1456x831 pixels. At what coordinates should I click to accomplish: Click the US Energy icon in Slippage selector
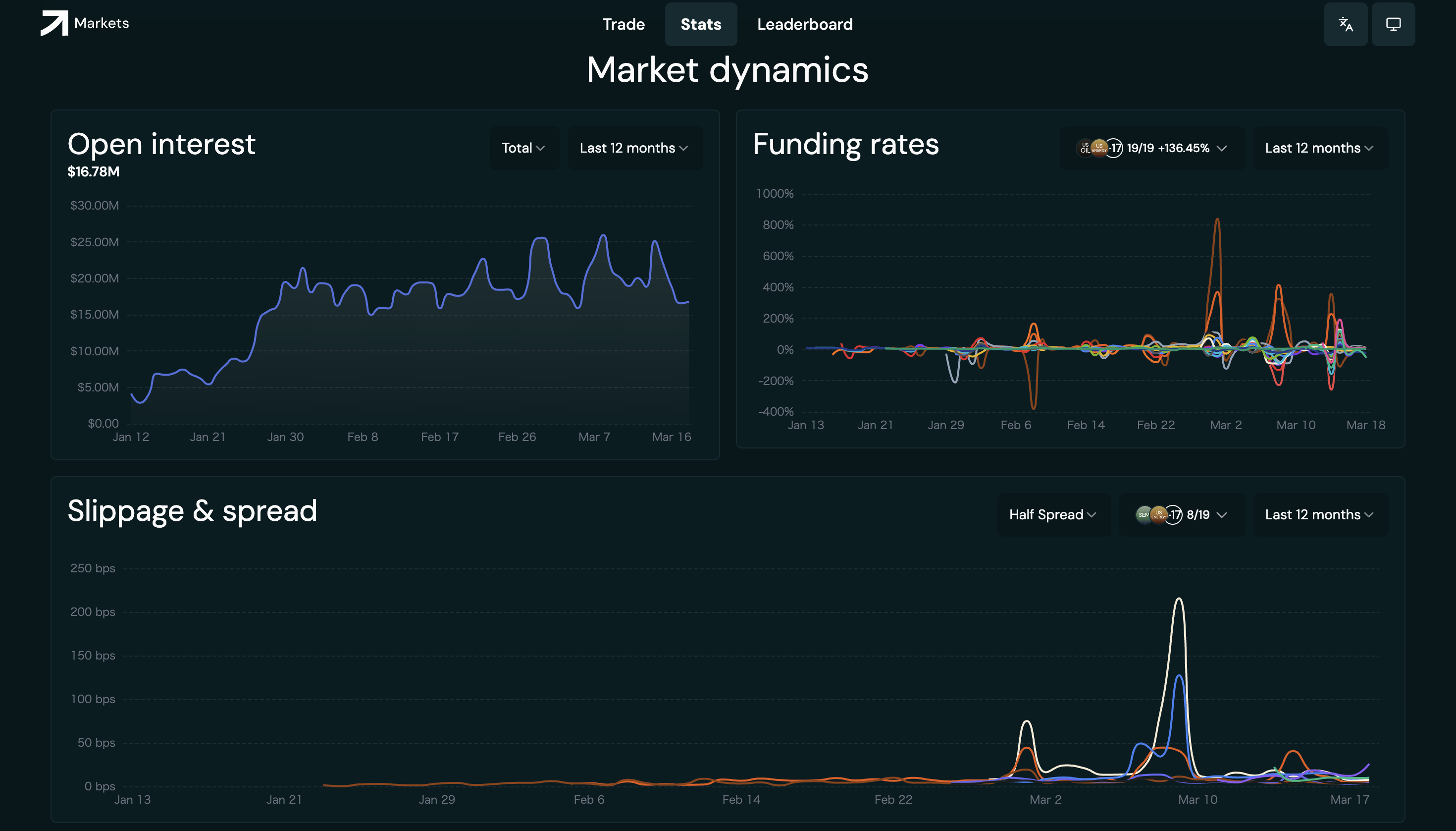(x=1158, y=515)
